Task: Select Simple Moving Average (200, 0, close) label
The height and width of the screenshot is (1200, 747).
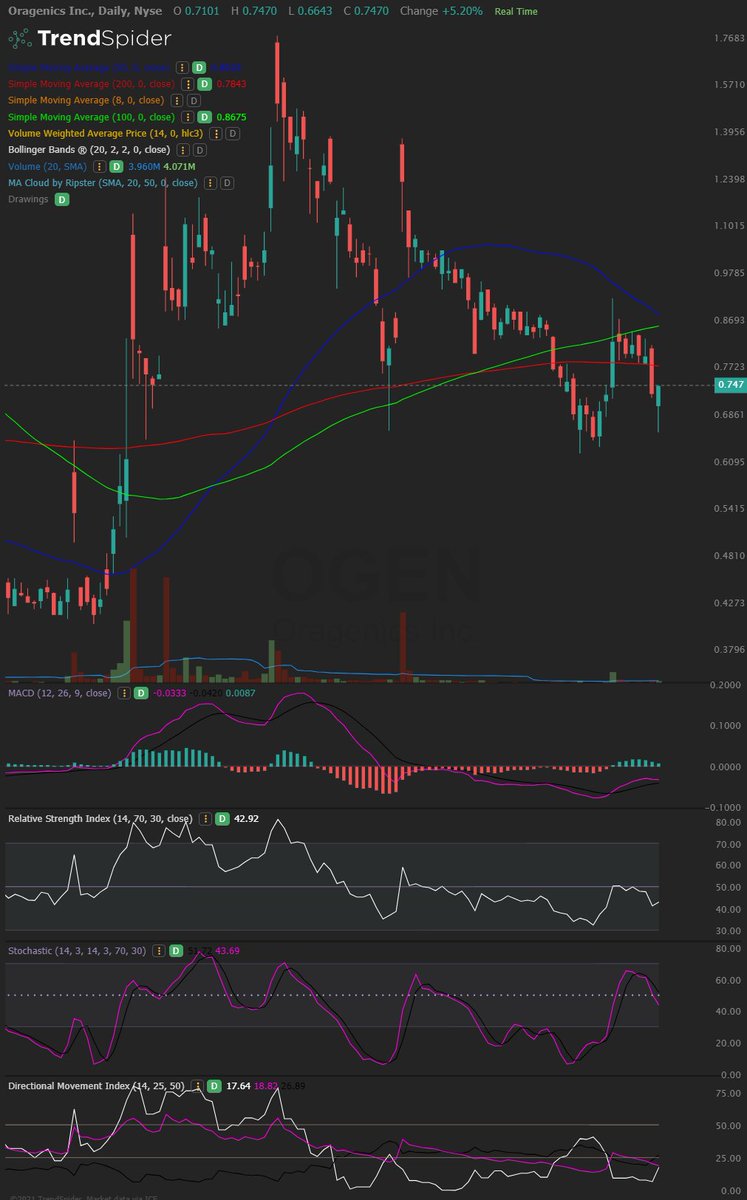Action: 90,84
